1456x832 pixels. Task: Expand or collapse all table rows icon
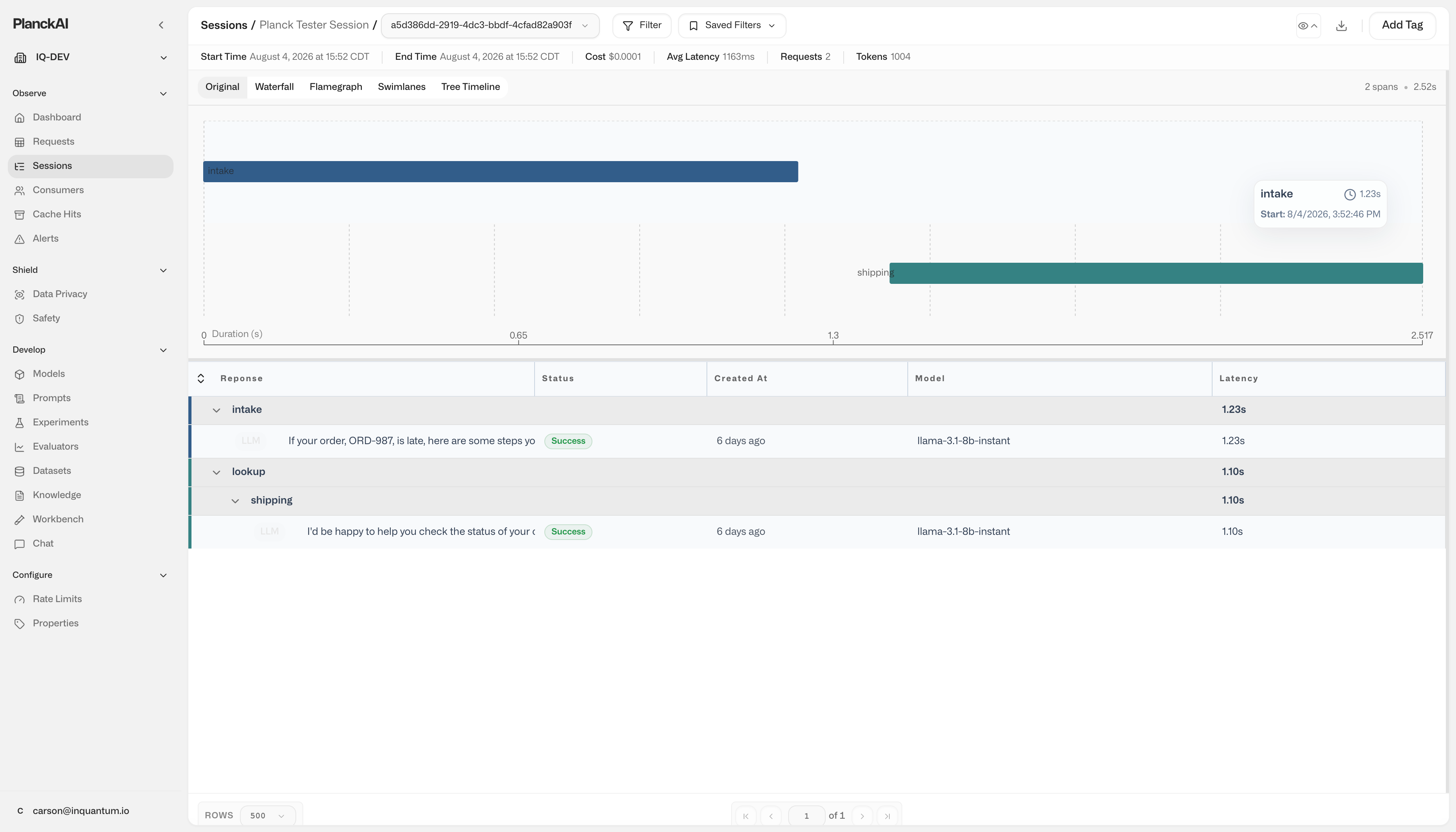pyautogui.click(x=201, y=378)
